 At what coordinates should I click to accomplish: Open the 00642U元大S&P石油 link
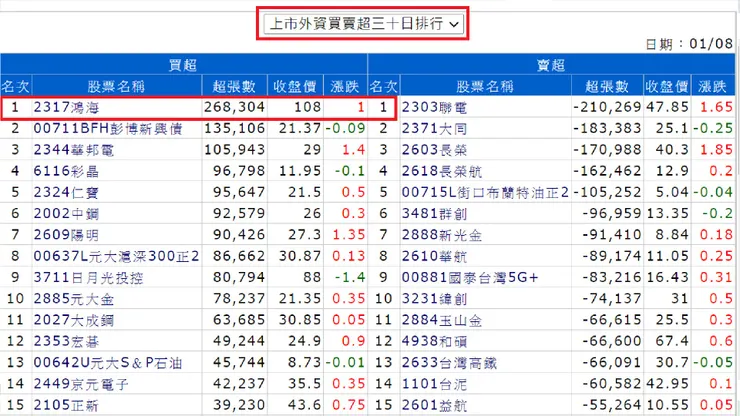click(x=108, y=363)
